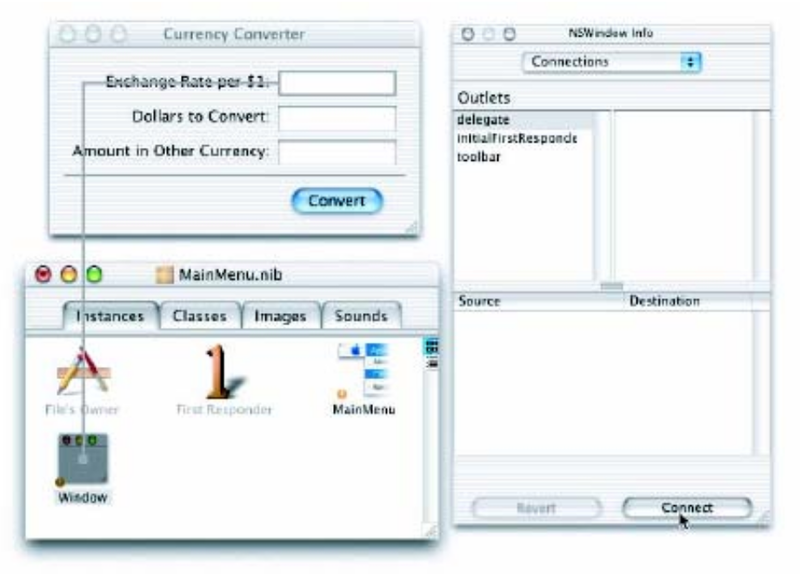Switch nib window to outline view mode

pos(433,363)
